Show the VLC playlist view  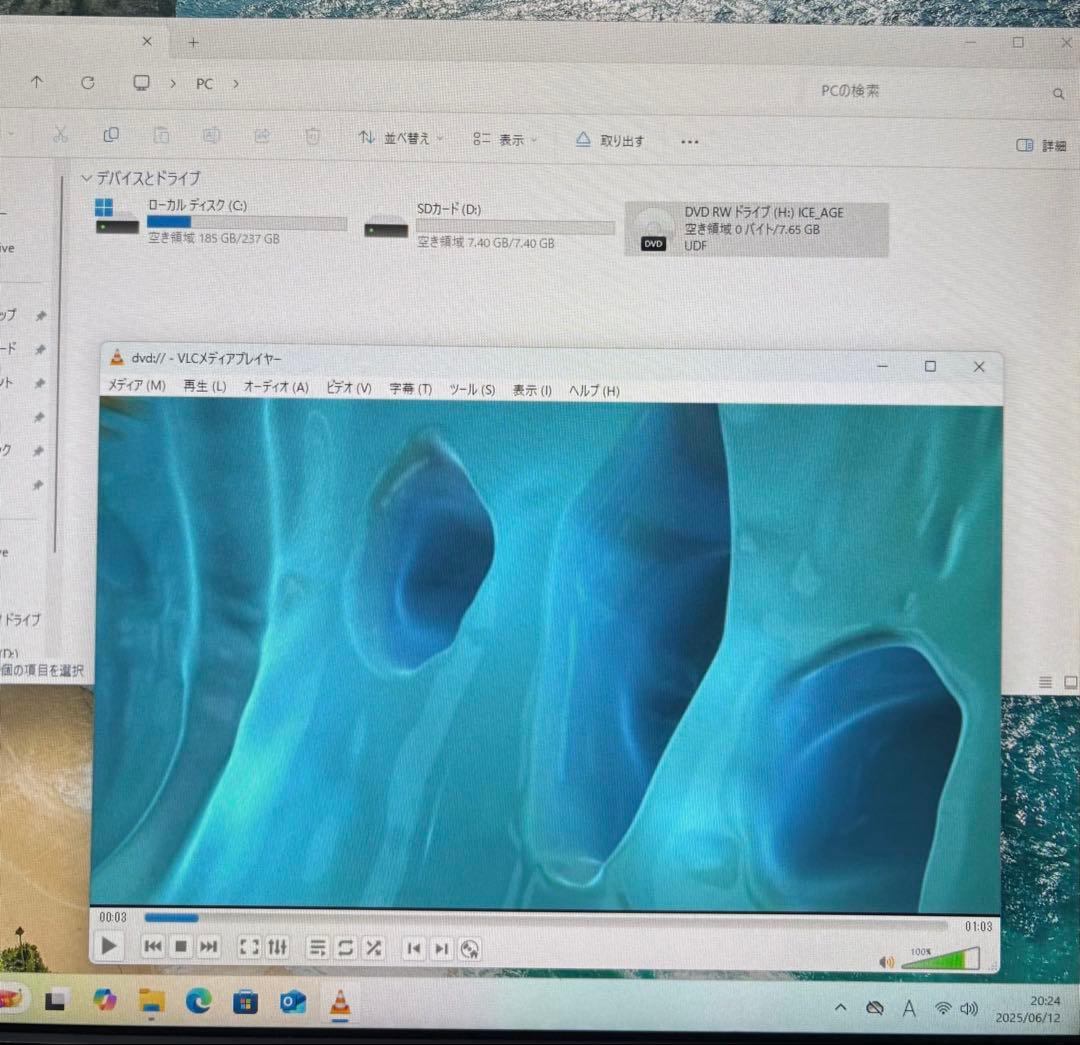[x=317, y=947]
